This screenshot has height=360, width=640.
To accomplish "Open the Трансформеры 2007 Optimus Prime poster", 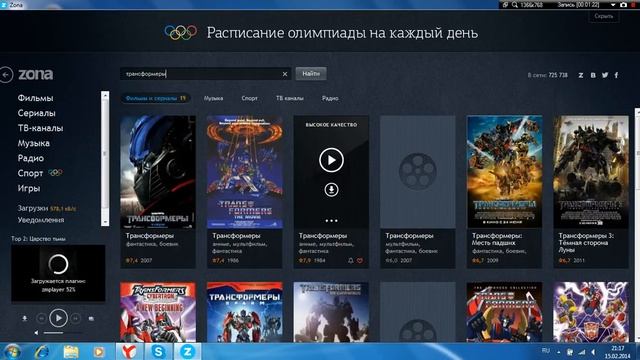I will pyautogui.click(x=158, y=172).
